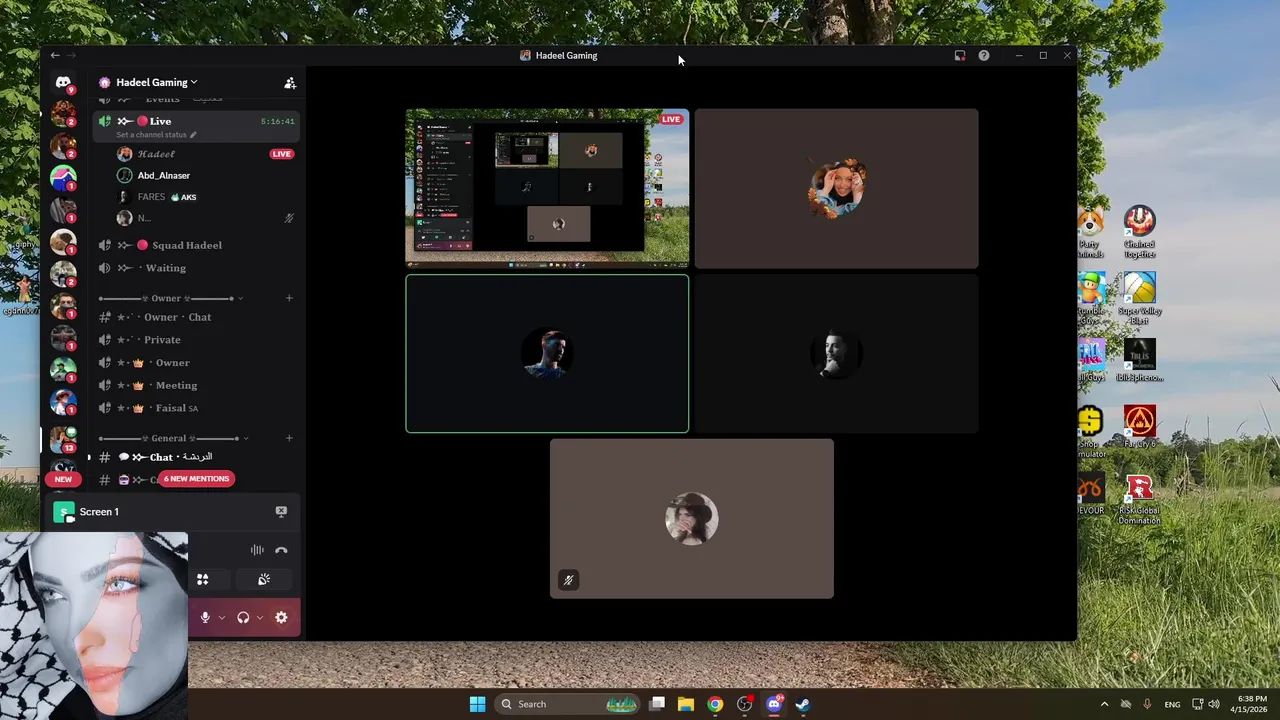1280x720 pixels.
Task: Open volume control in system tray
Action: click(x=1214, y=704)
